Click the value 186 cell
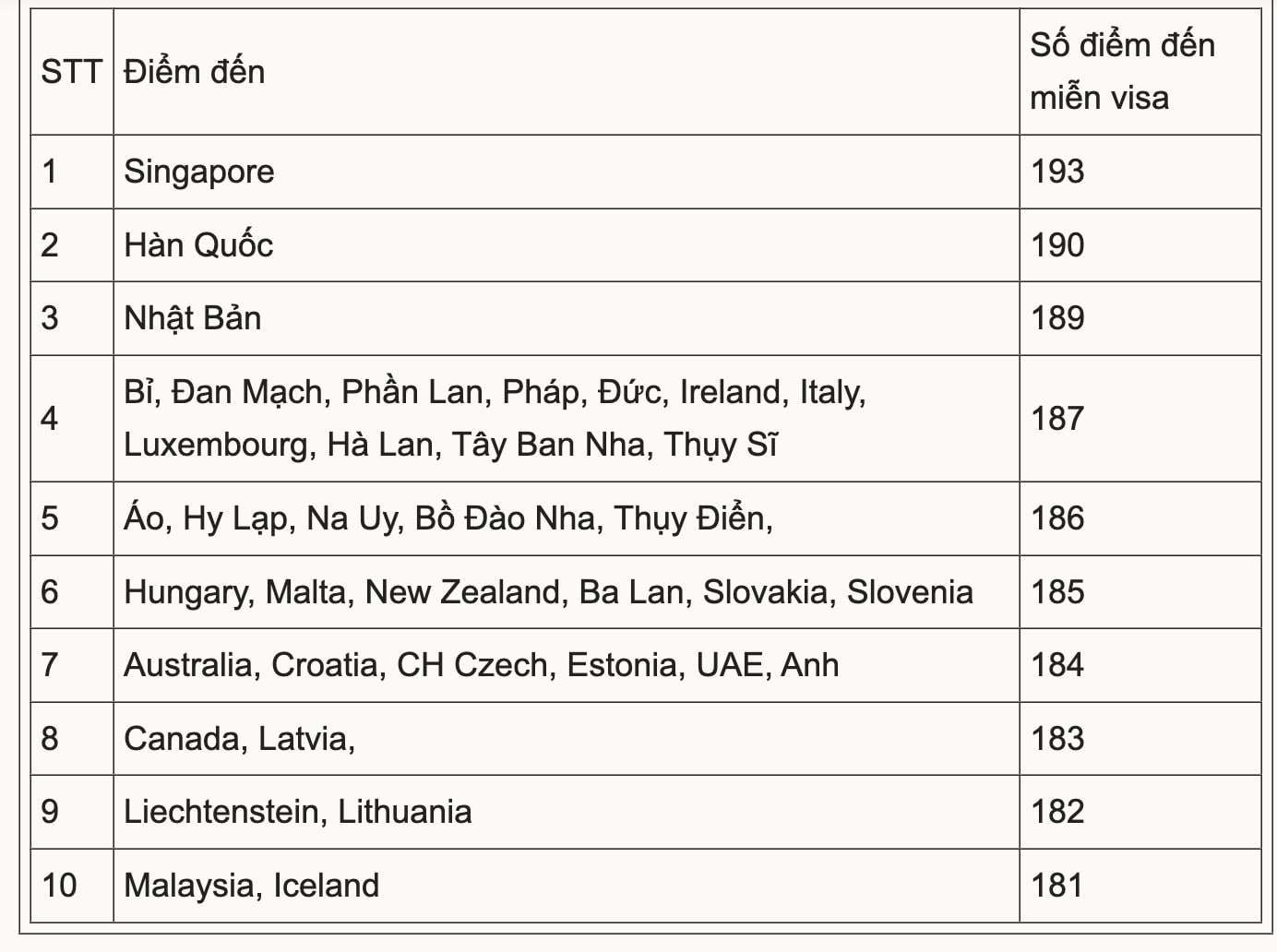 point(1057,518)
